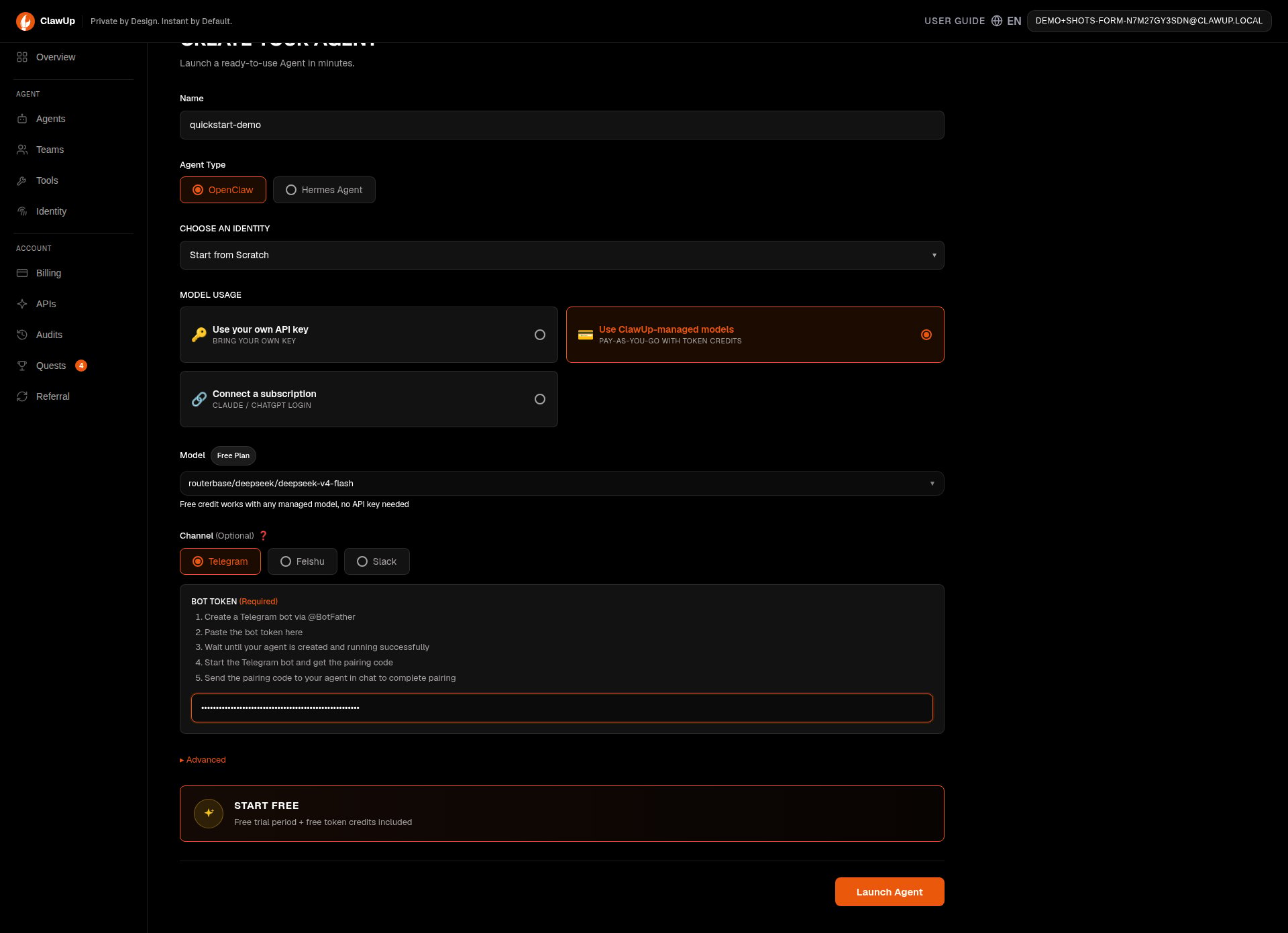This screenshot has height=933, width=1288.
Task: Click the bot token password field
Action: click(562, 708)
